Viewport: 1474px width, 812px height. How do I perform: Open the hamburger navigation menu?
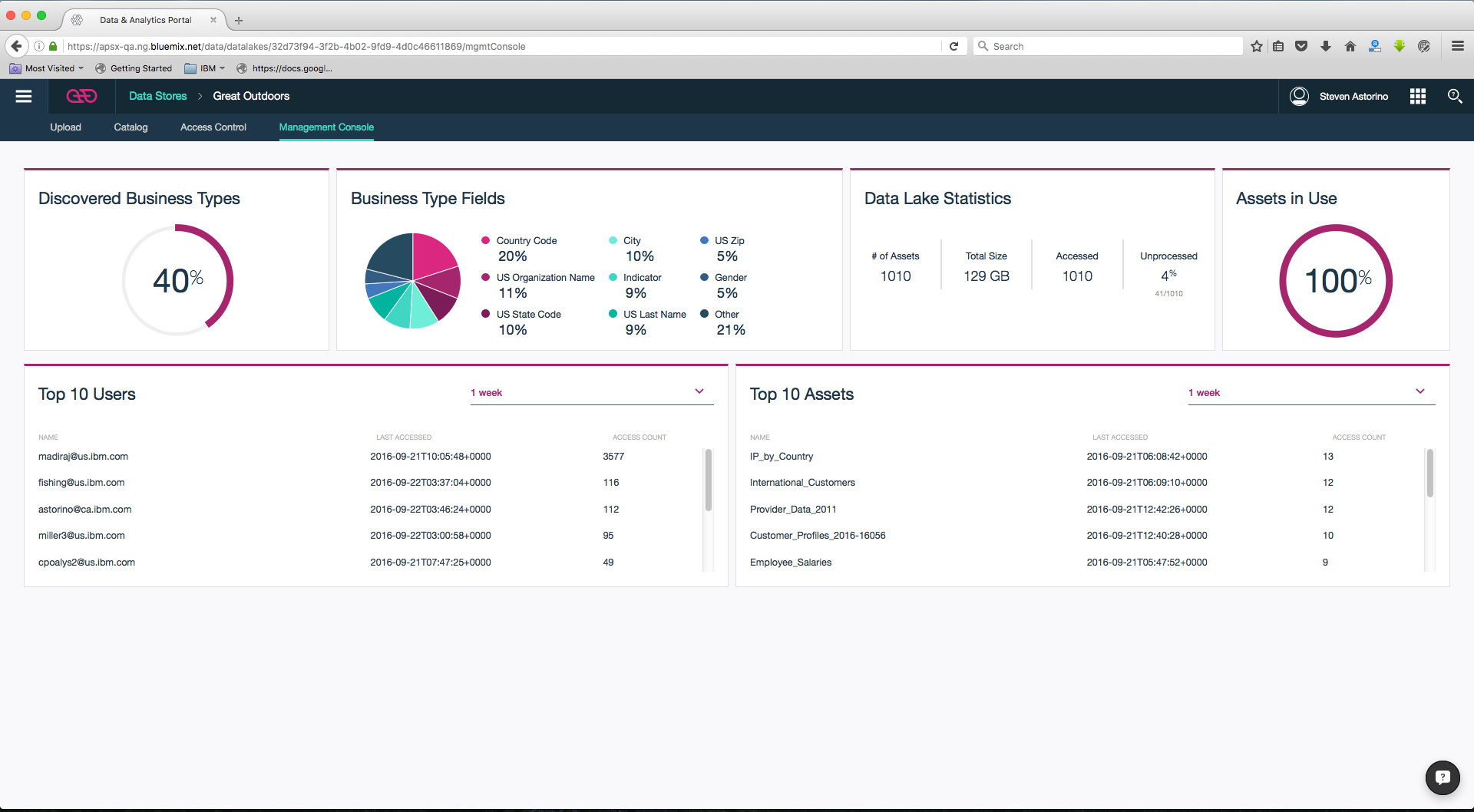pyautogui.click(x=24, y=96)
